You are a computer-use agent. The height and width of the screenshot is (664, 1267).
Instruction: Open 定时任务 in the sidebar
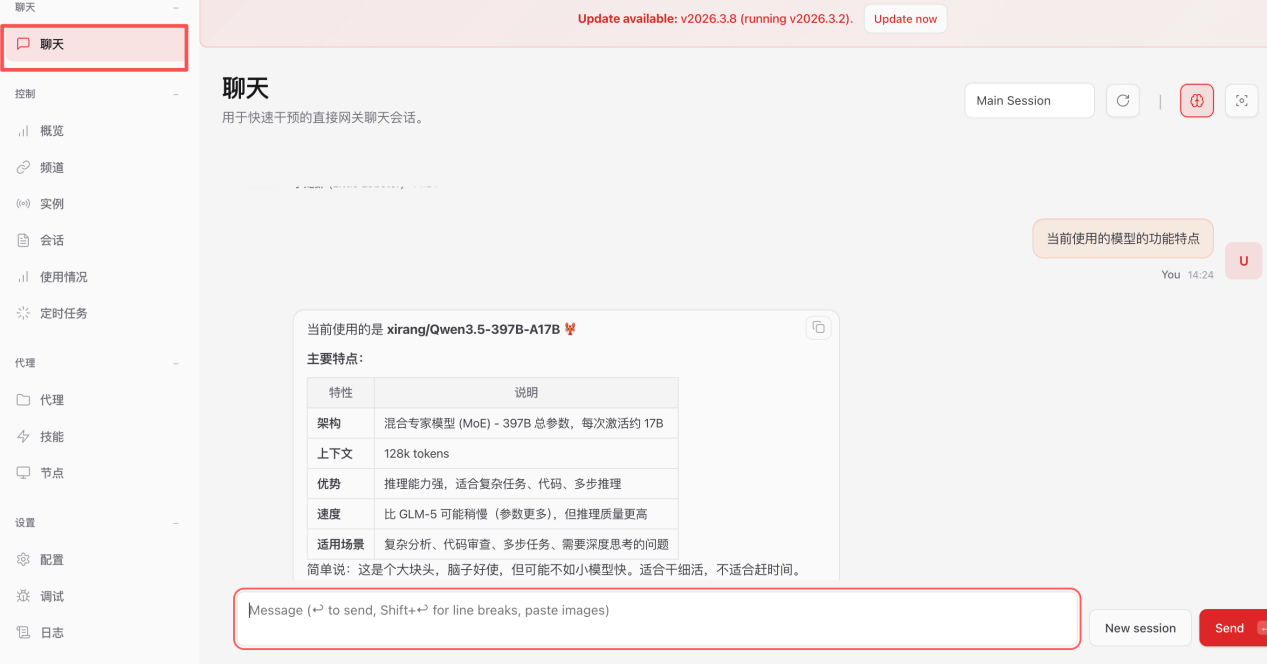click(63, 313)
